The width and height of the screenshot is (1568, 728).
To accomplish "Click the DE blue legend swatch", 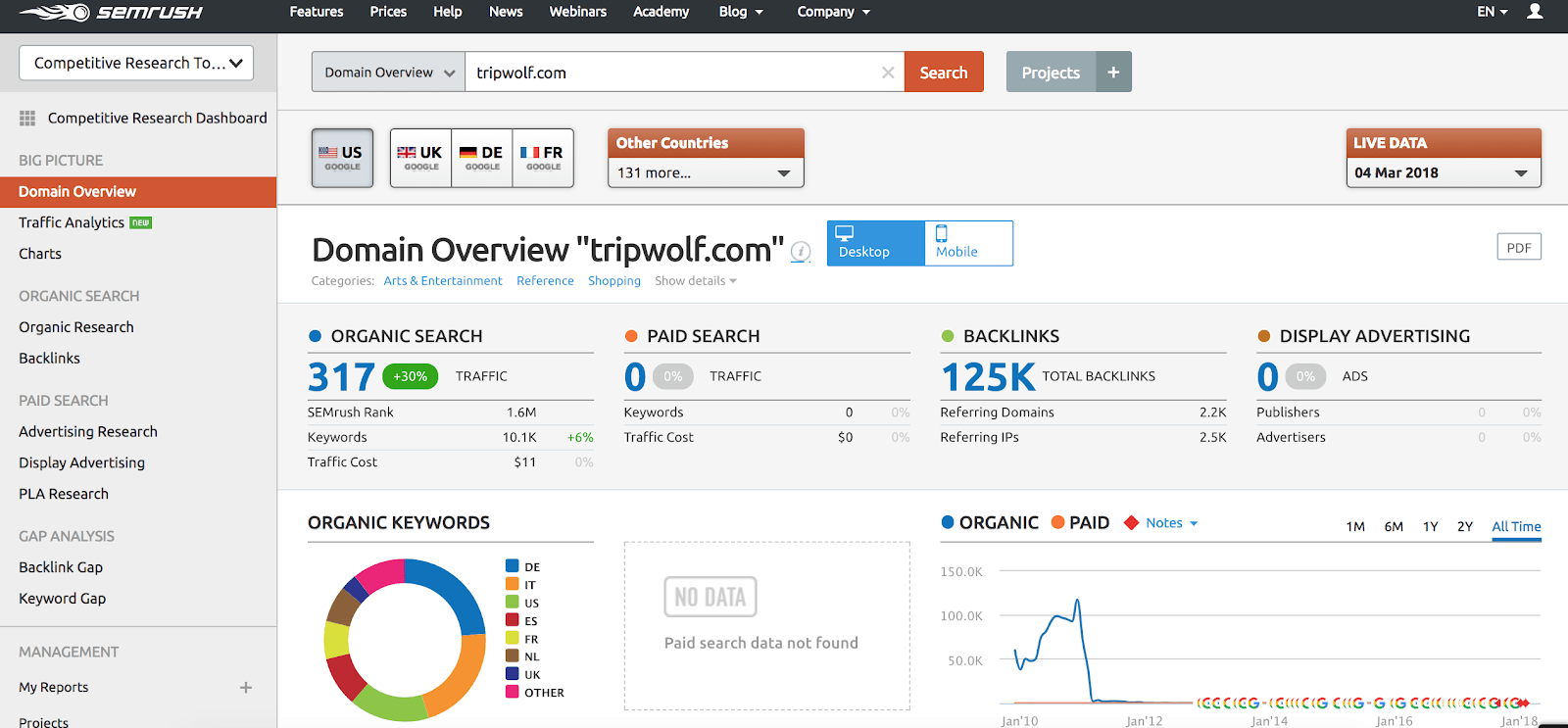I will 512,566.
